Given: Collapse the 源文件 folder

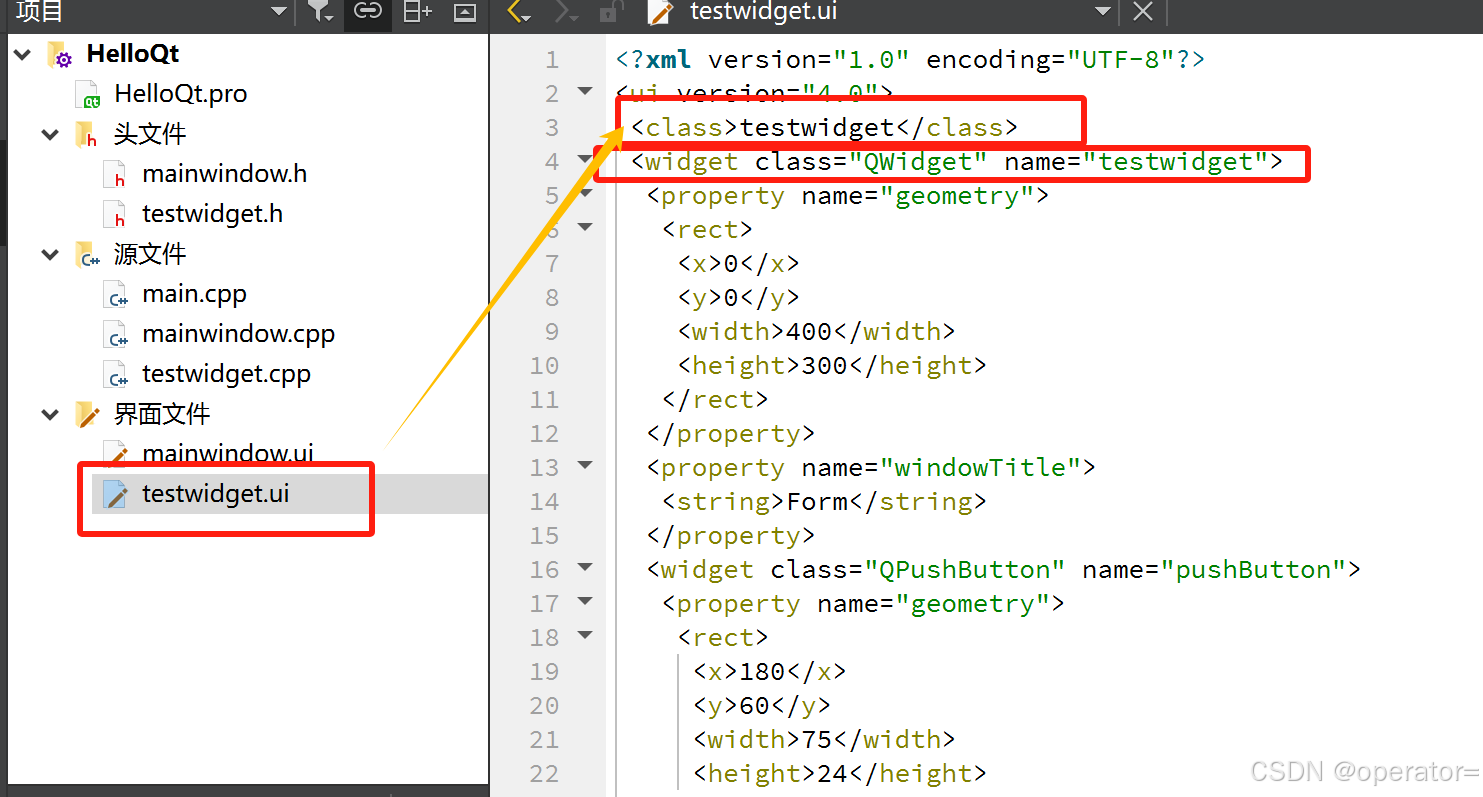Looking at the screenshot, I should click(50, 254).
